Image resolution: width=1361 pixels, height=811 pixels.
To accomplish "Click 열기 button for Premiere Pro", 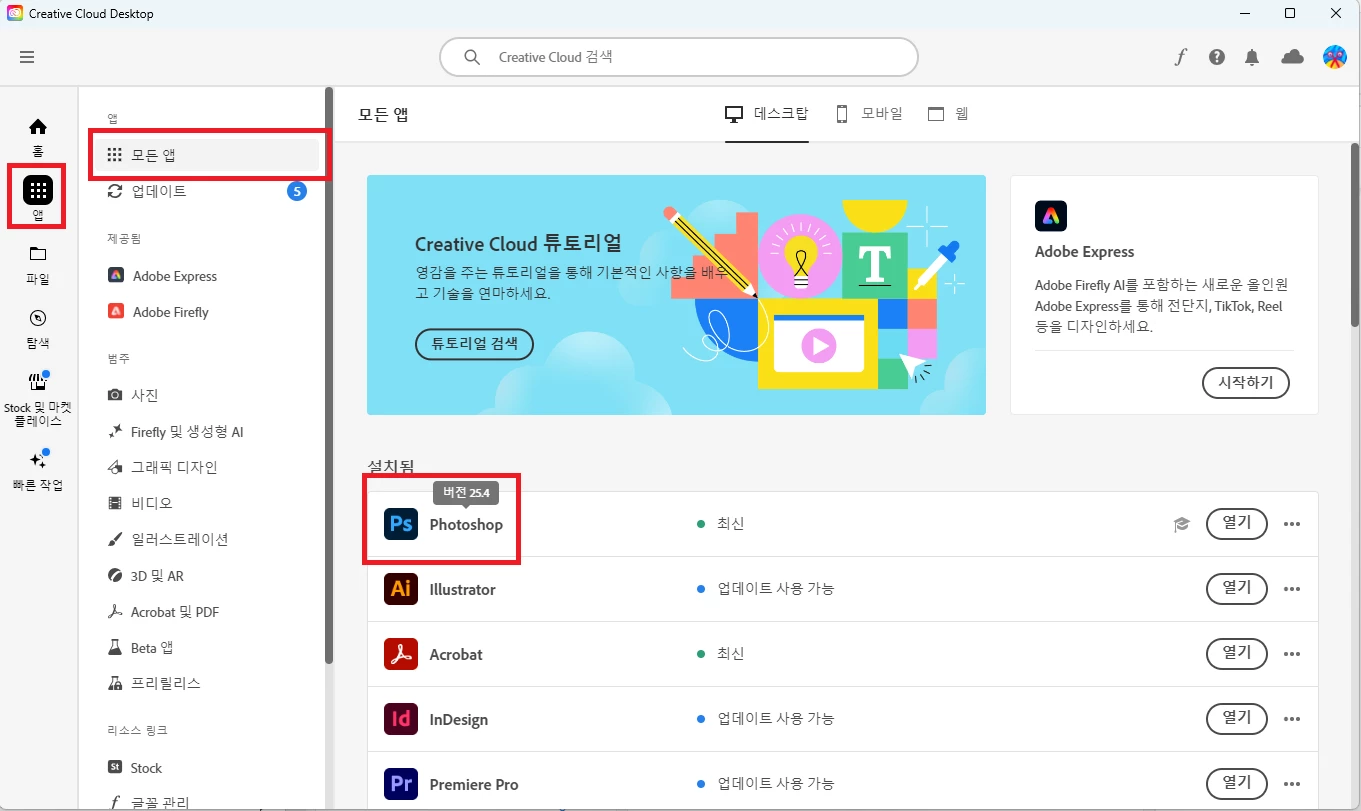I will [x=1237, y=783].
